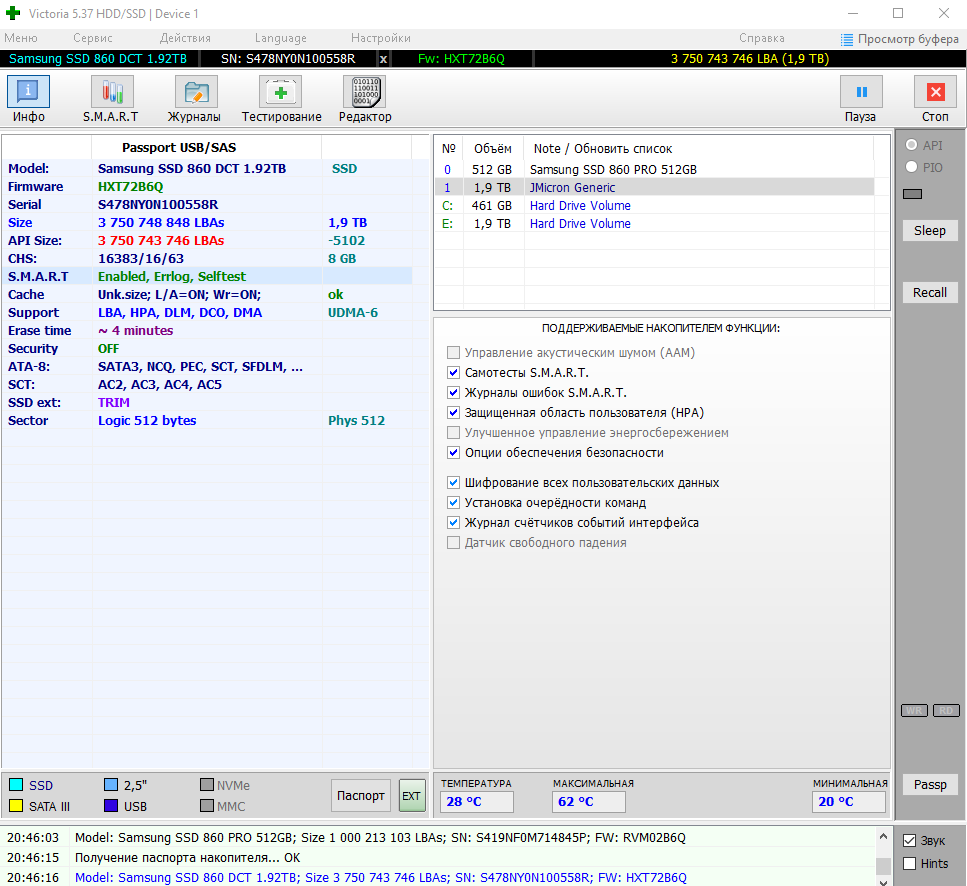This screenshot has width=967, height=886.
Task: Enable the Hints checkbox
Action: 909,863
